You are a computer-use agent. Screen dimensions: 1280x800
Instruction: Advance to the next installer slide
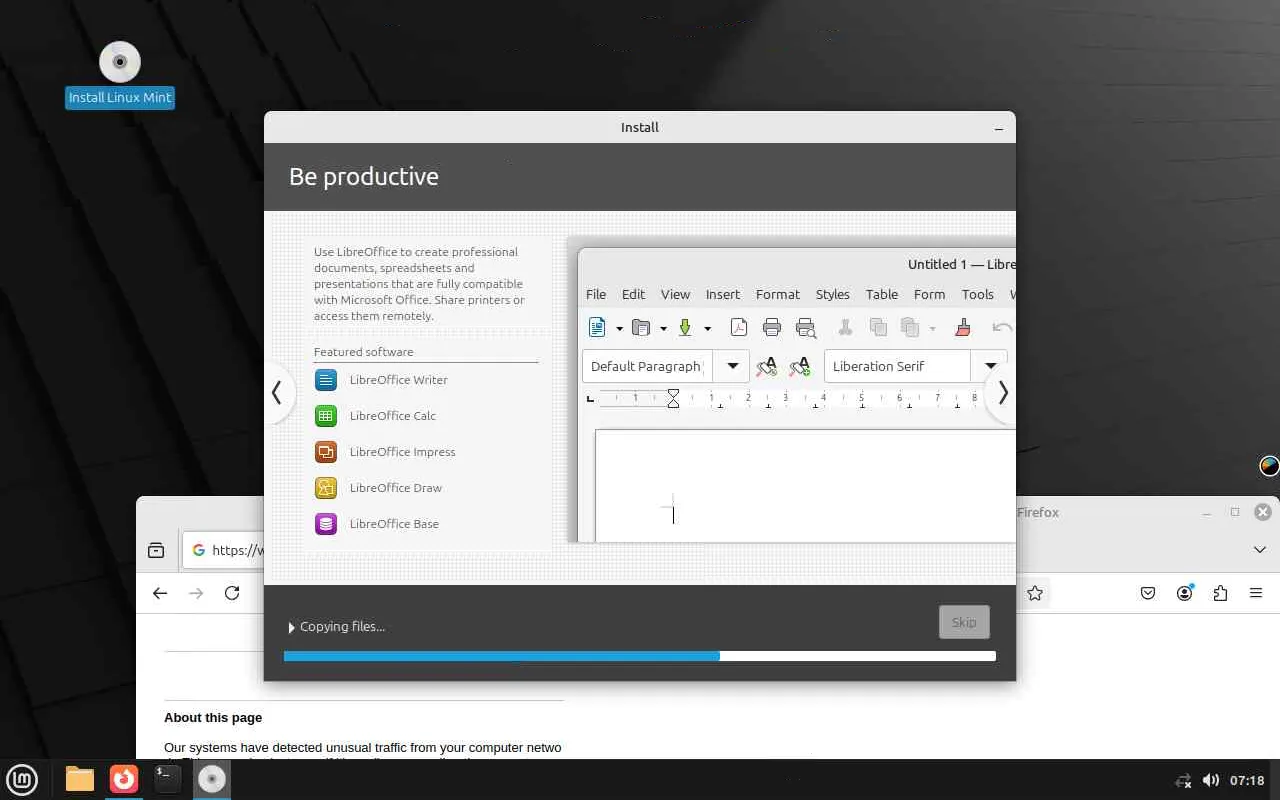pos(1002,393)
